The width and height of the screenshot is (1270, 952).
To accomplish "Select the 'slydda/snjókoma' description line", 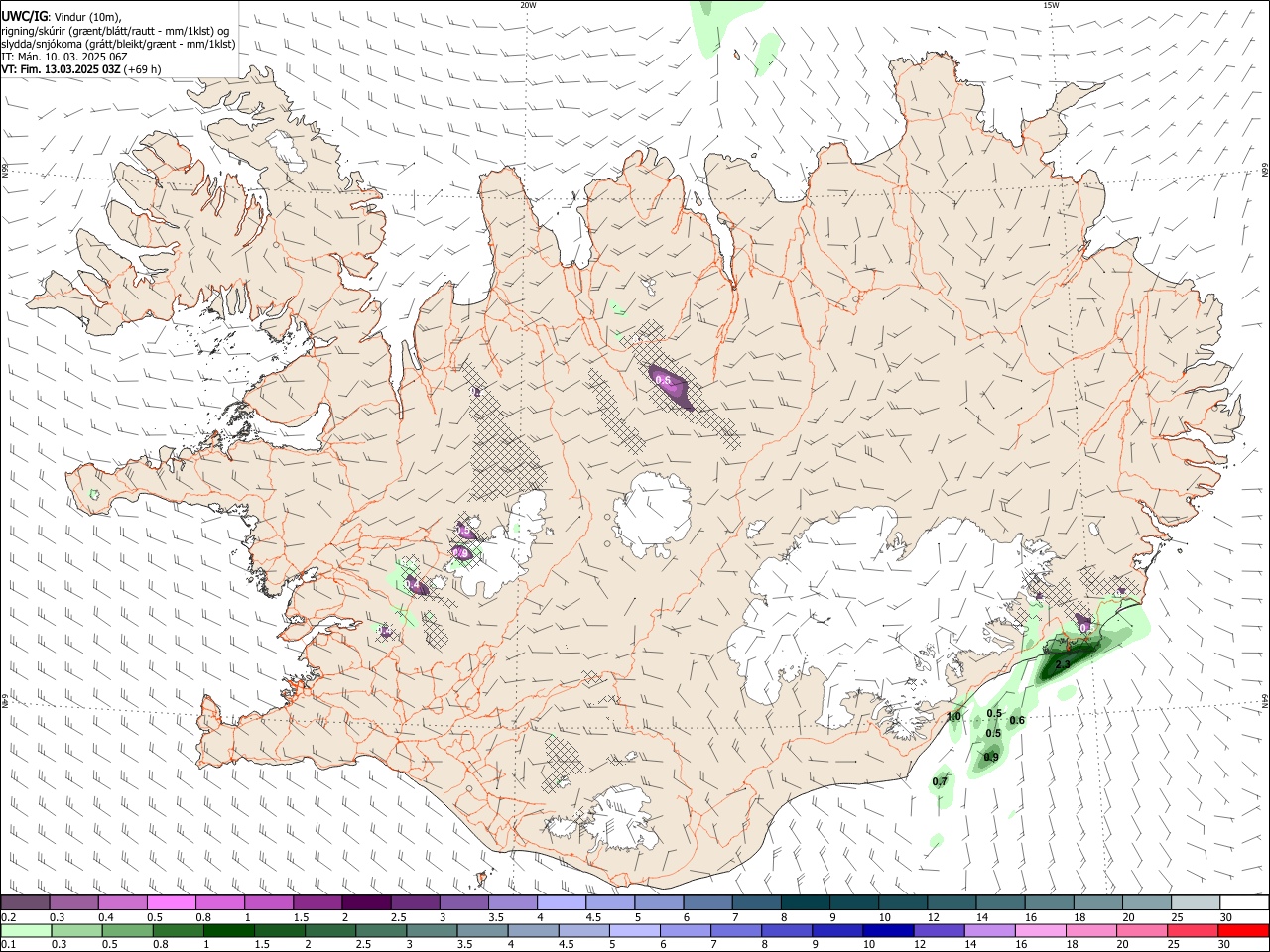I will click(x=118, y=44).
